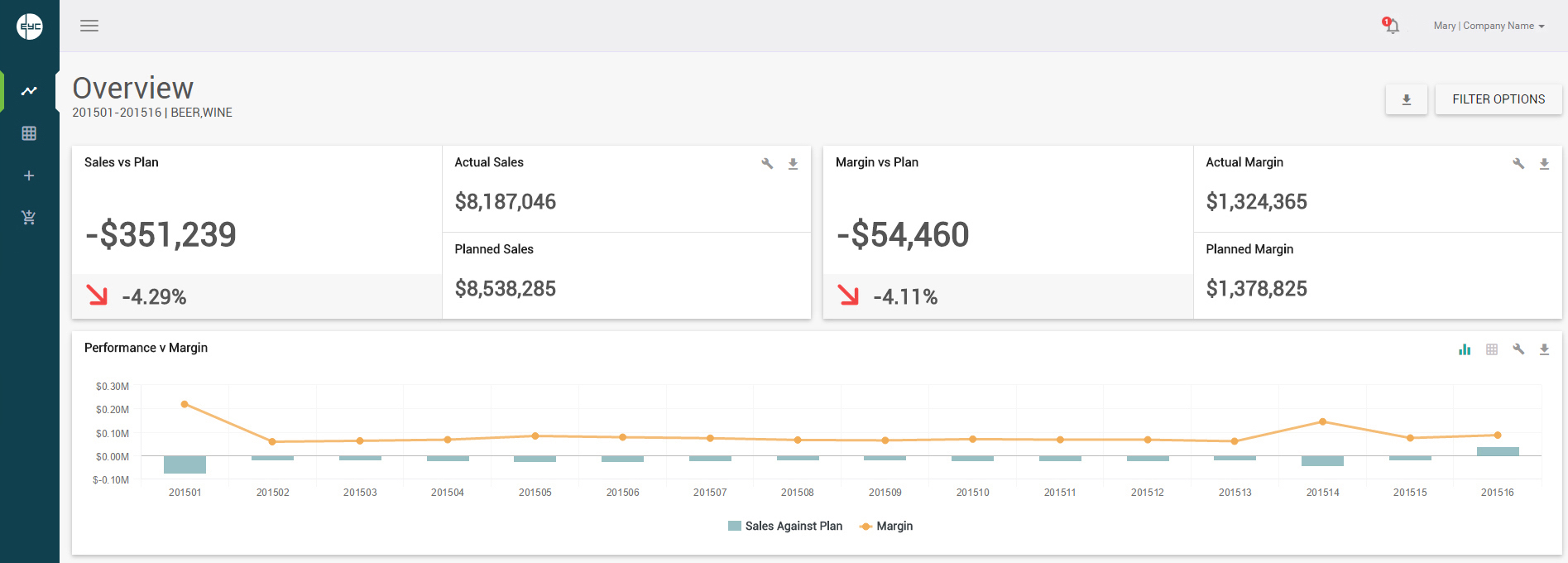Screen dimensions: 1568x563
Task: Click the page download button beside Filter Options
Action: point(1406,99)
